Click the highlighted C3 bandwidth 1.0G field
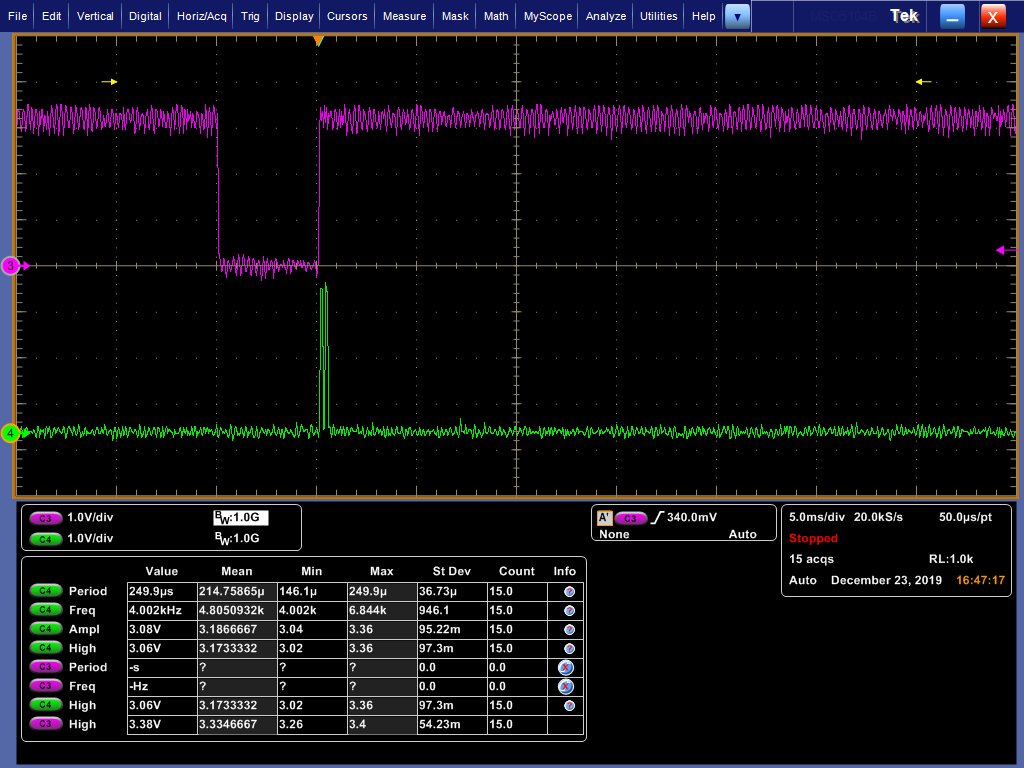The width and height of the screenshot is (1024, 768). coord(240,517)
